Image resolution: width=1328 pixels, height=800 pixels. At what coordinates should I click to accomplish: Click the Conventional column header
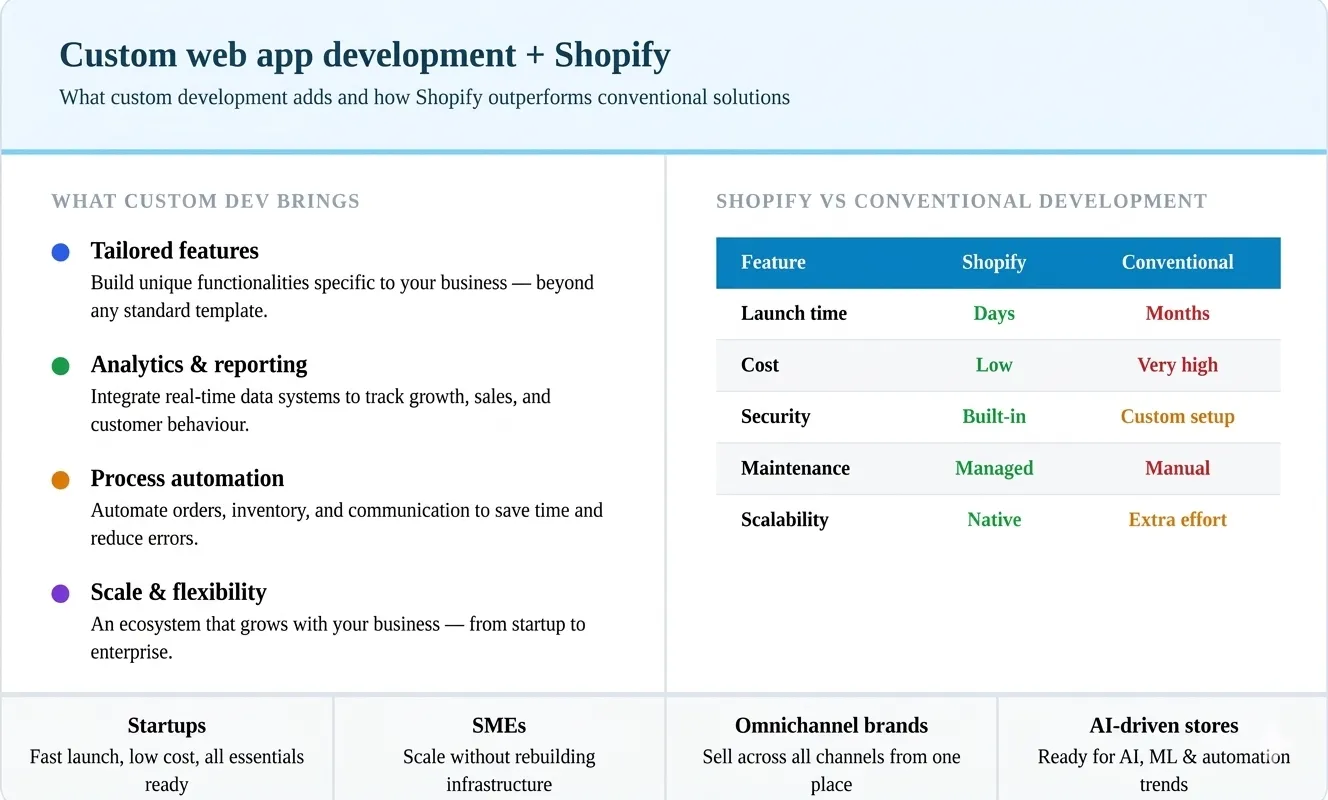pos(1177,263)
